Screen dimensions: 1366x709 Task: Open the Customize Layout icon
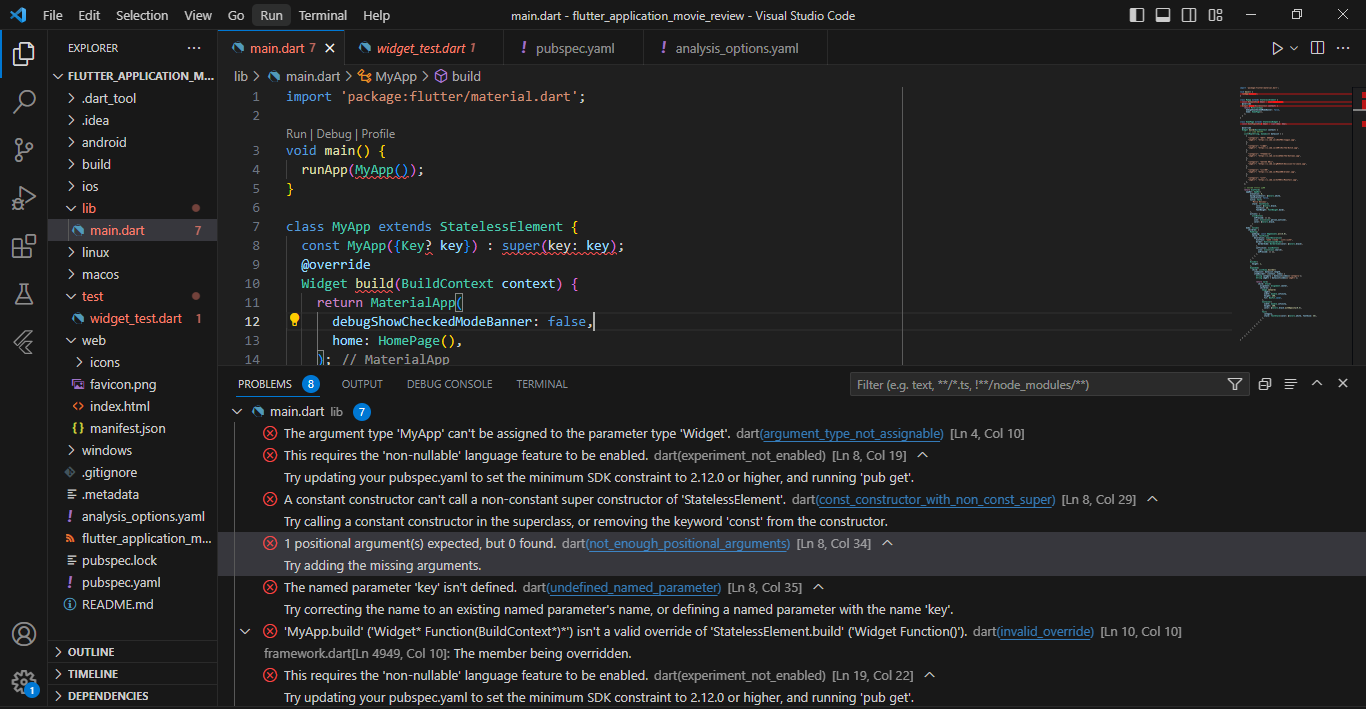pos(1215,15)
